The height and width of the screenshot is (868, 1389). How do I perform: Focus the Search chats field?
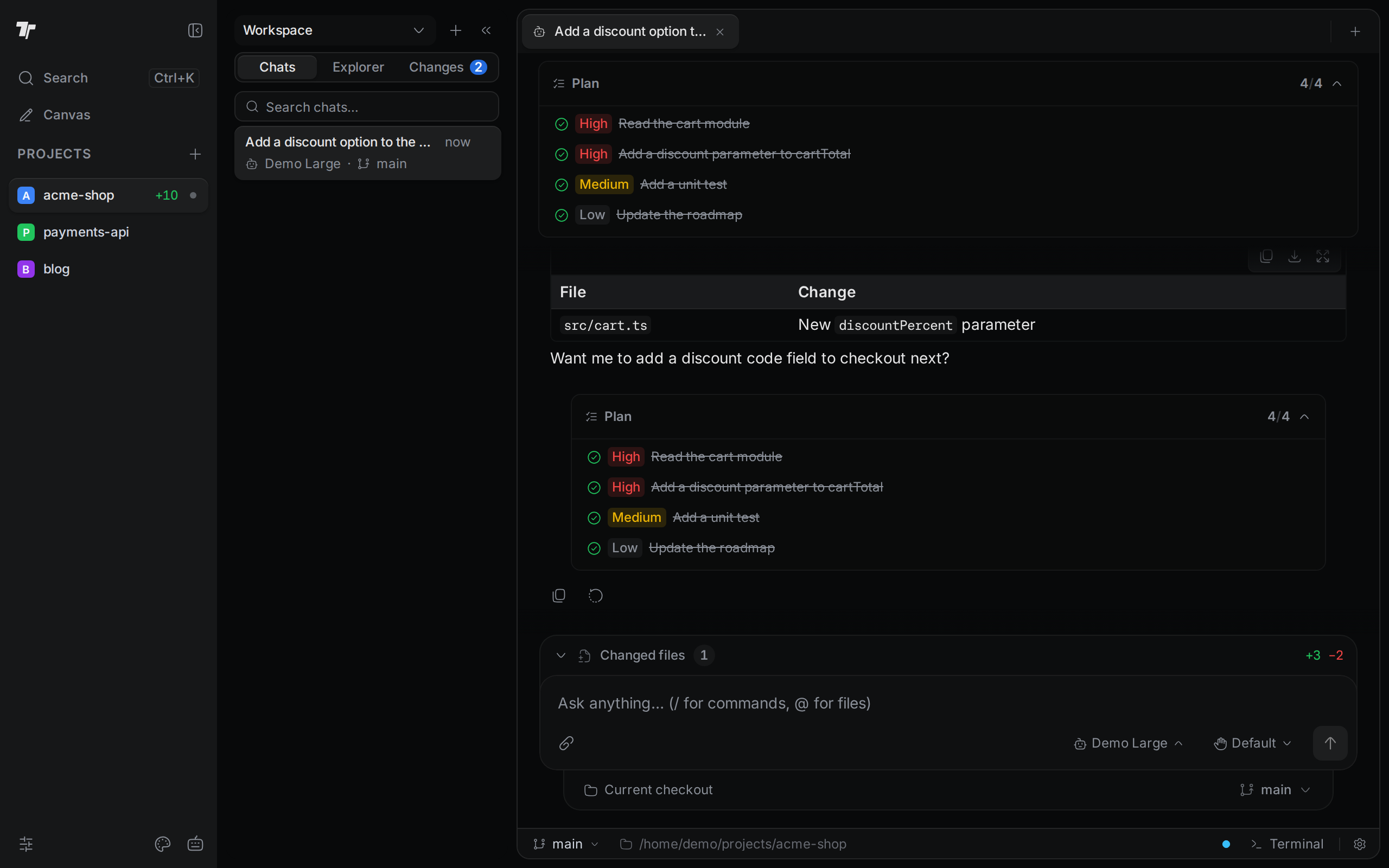(367, 107)
